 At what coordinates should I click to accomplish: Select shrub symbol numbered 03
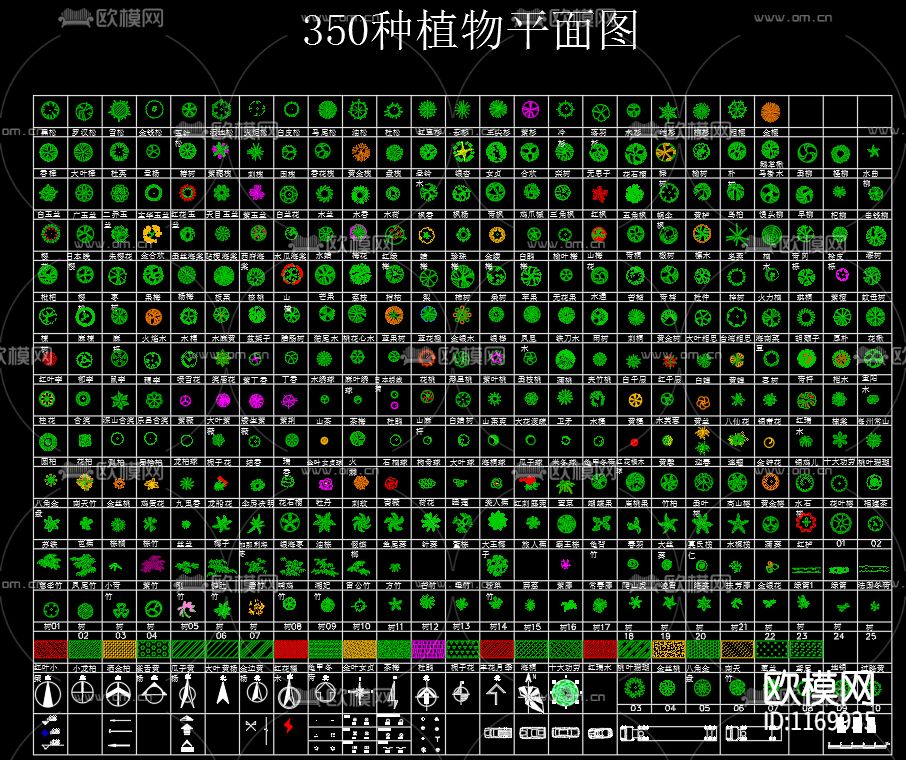point(634,688)
